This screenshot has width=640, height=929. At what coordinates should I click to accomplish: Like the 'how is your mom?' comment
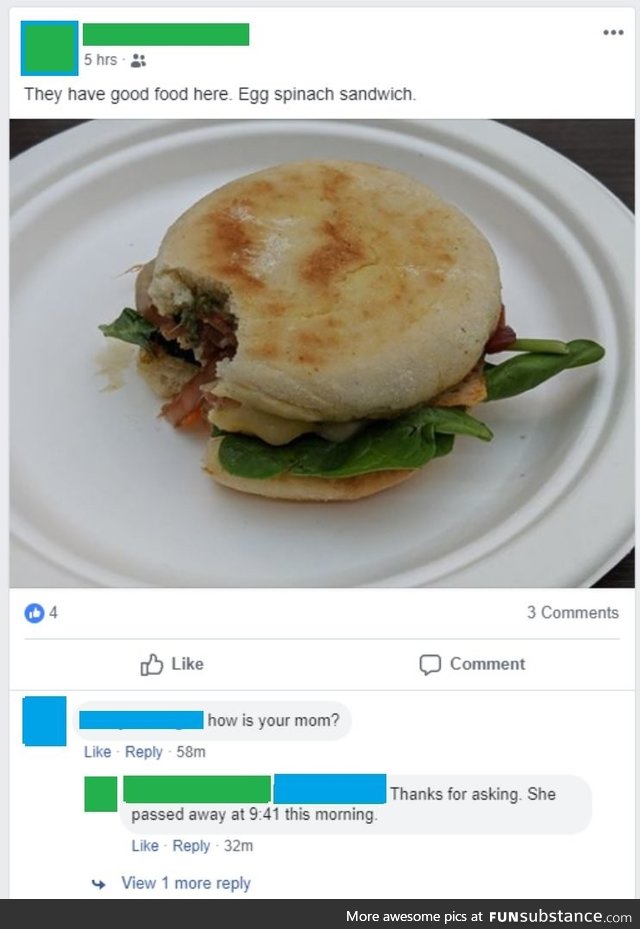pos(98,752)
